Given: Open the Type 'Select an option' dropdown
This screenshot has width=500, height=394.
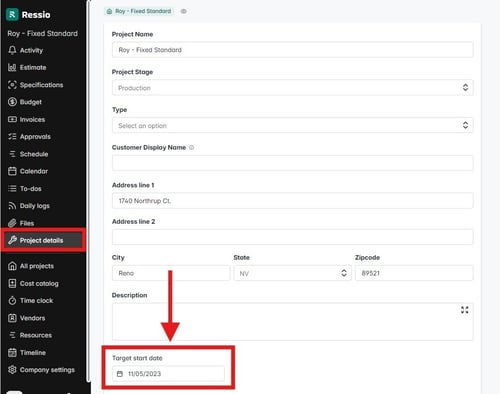Looking at the screenshot, I should click(292, 125).
